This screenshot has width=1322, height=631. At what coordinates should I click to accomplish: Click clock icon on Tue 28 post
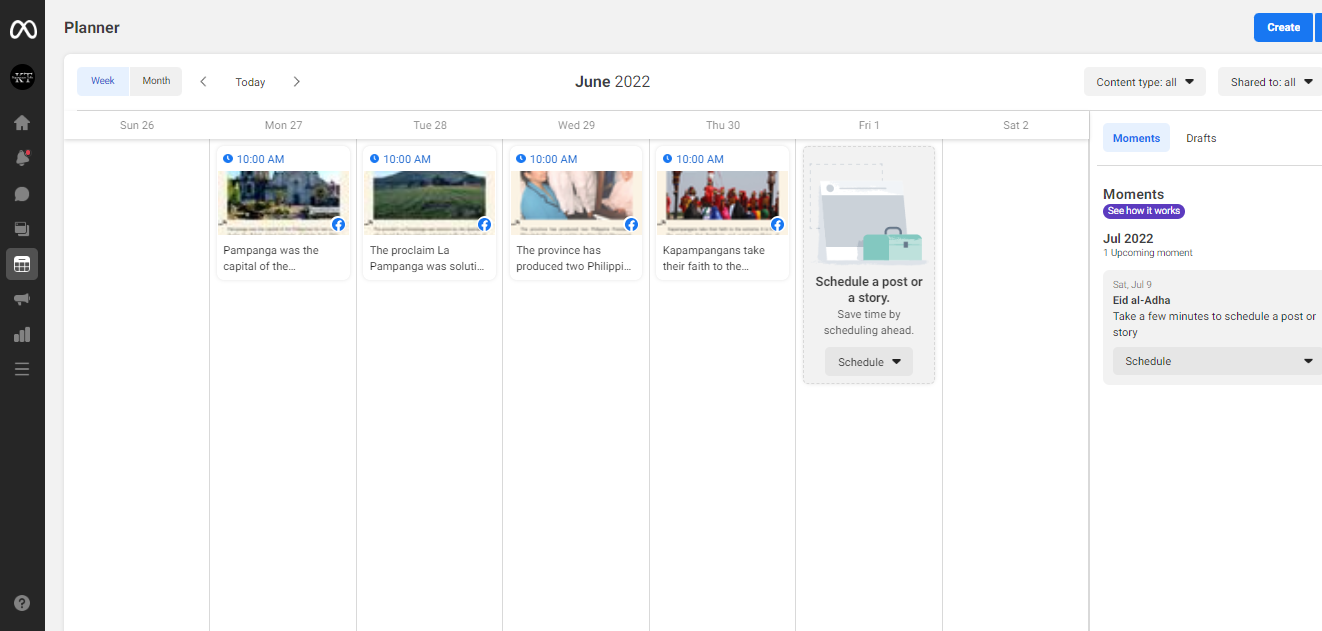374,158
